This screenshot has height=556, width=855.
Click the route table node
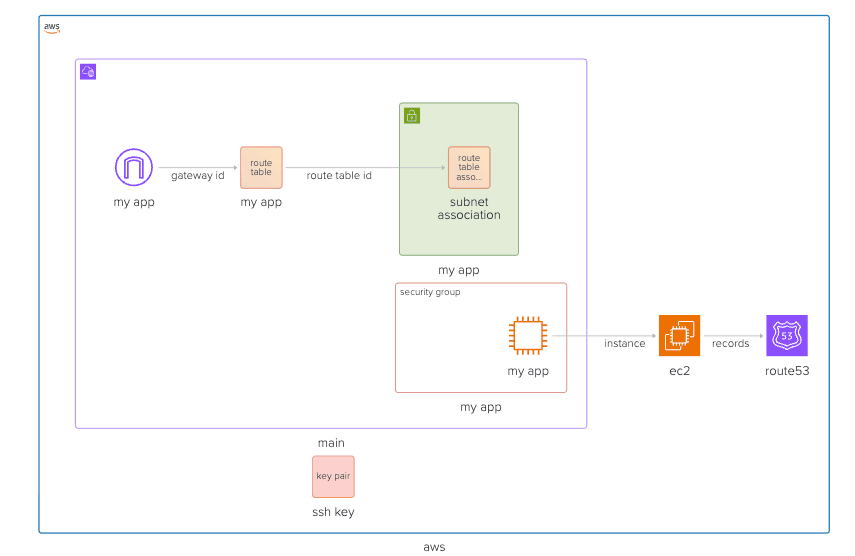[261, 167]
